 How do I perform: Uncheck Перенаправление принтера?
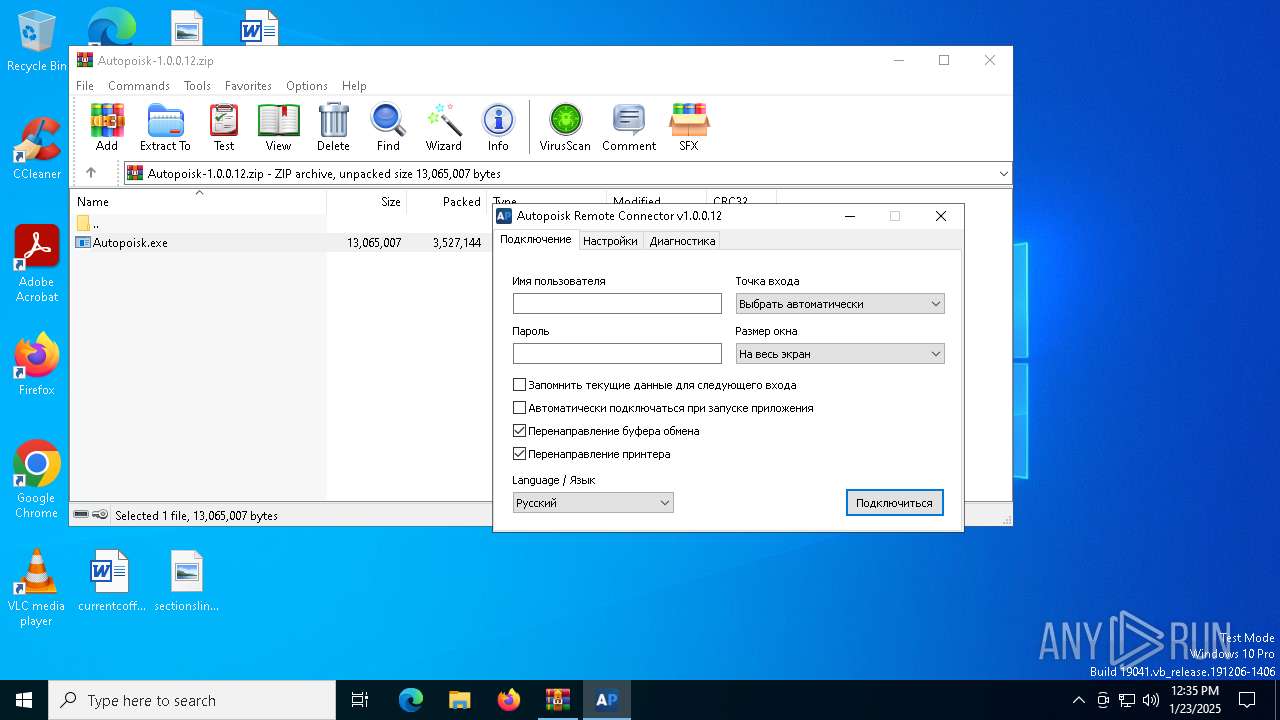[519, 454]
